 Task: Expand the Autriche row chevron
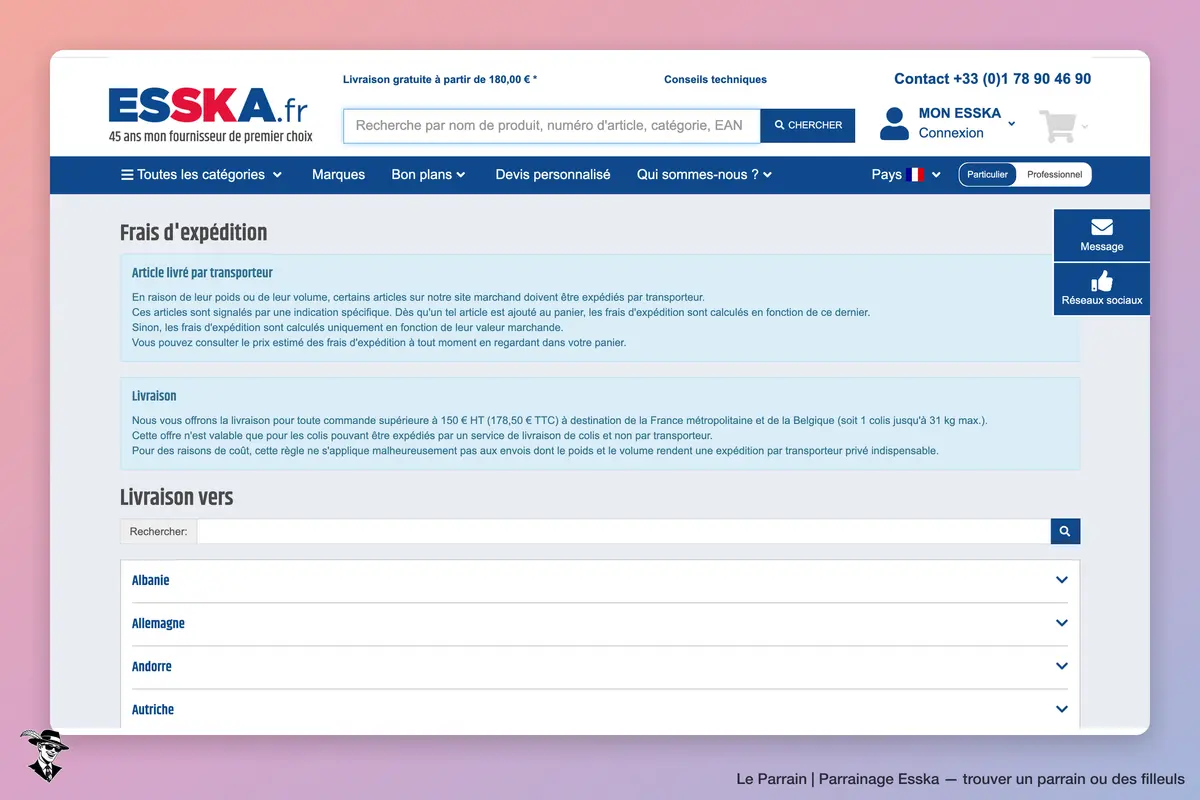1062,709
